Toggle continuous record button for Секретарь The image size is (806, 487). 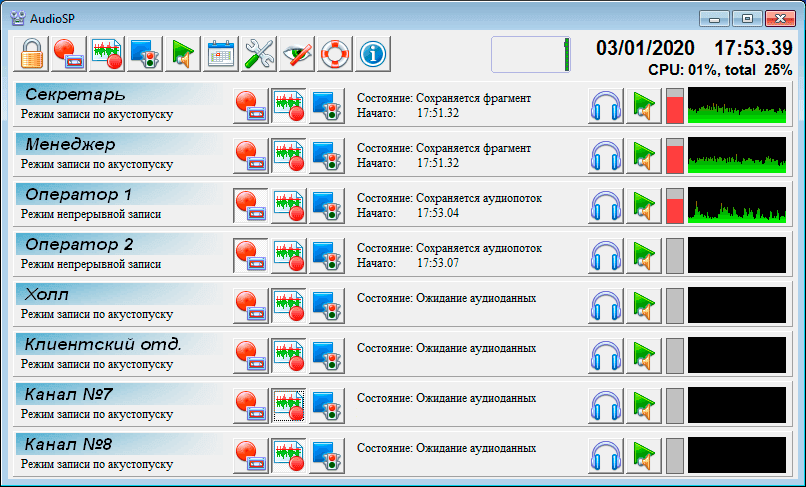coord(251,106)
